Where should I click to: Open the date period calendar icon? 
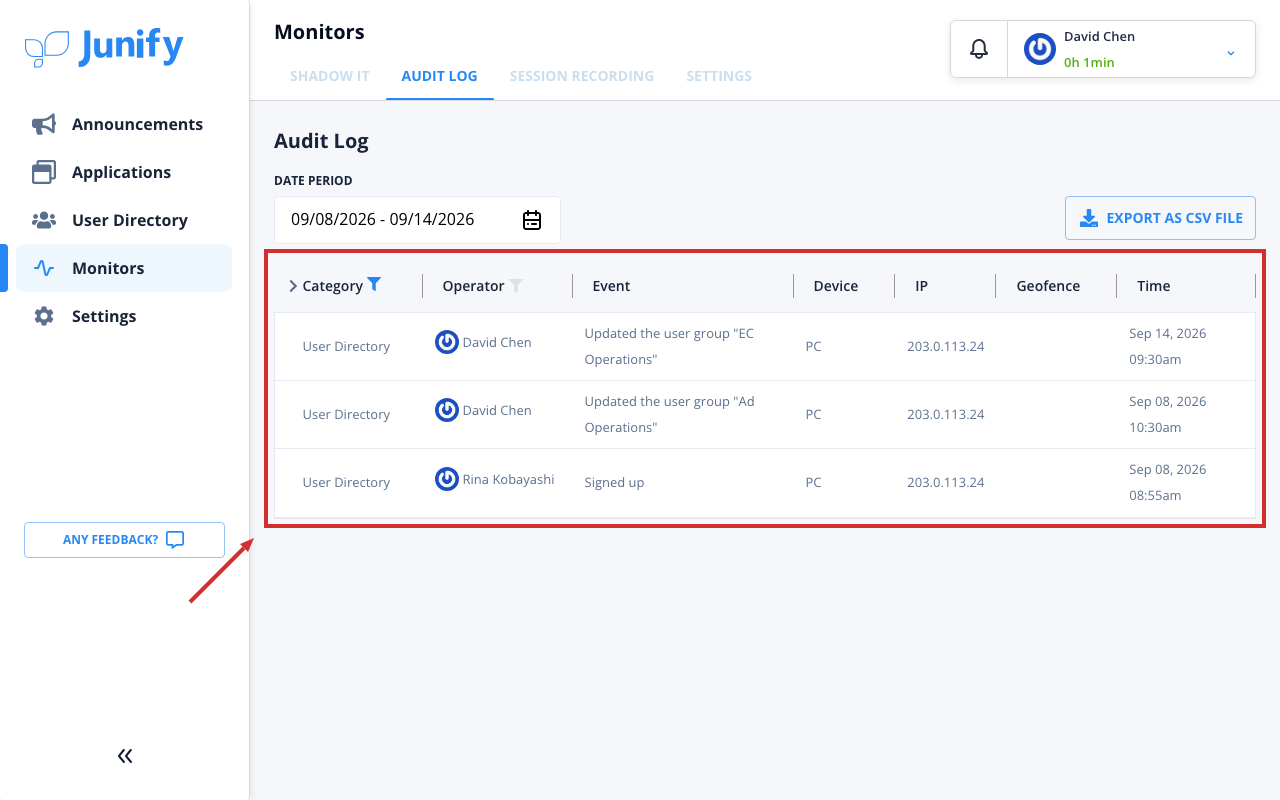point(532,220)
